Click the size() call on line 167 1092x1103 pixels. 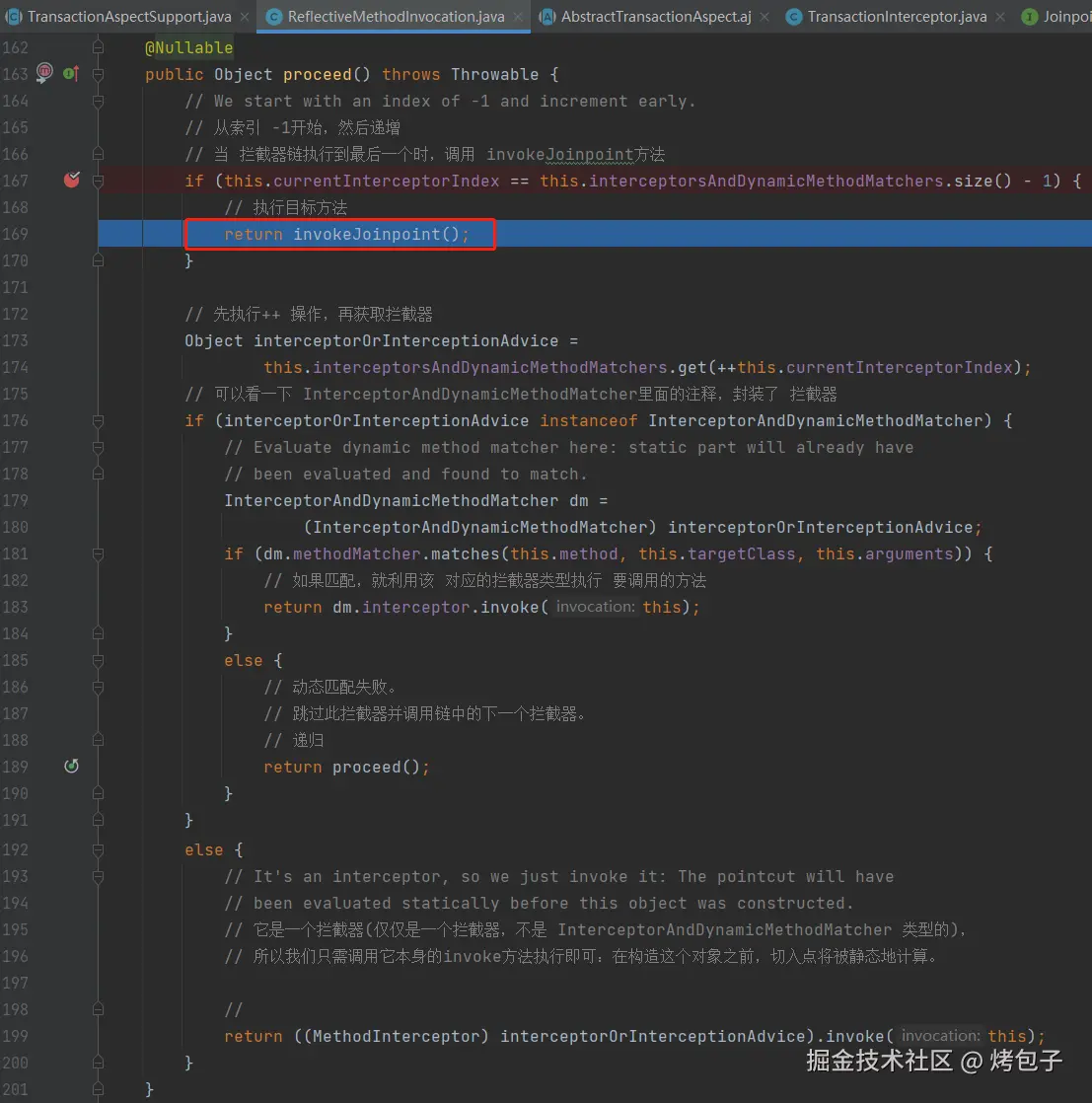[x=983, y=182]
